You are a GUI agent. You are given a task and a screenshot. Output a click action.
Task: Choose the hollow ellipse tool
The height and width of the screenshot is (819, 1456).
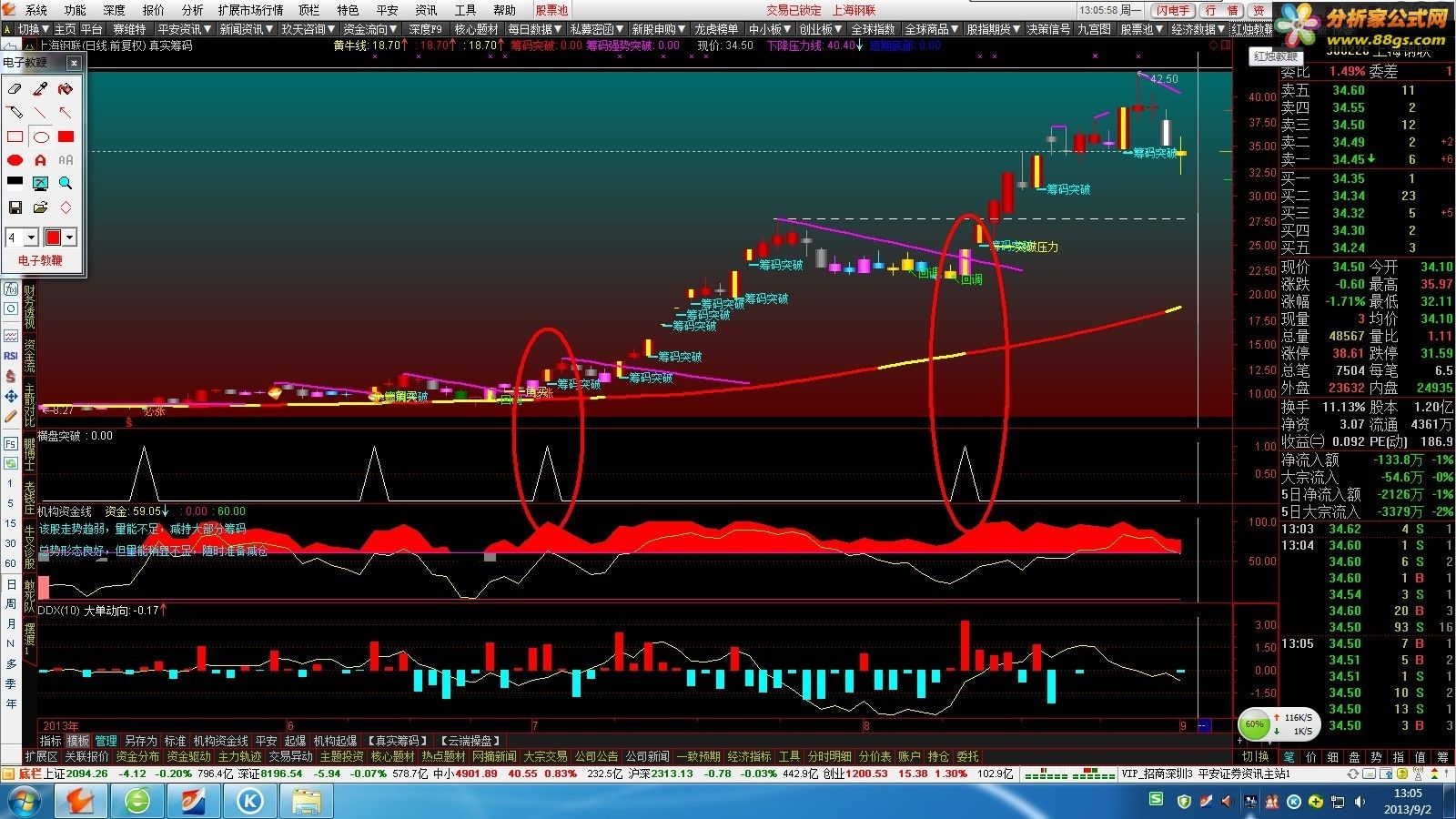coord(40,136)
